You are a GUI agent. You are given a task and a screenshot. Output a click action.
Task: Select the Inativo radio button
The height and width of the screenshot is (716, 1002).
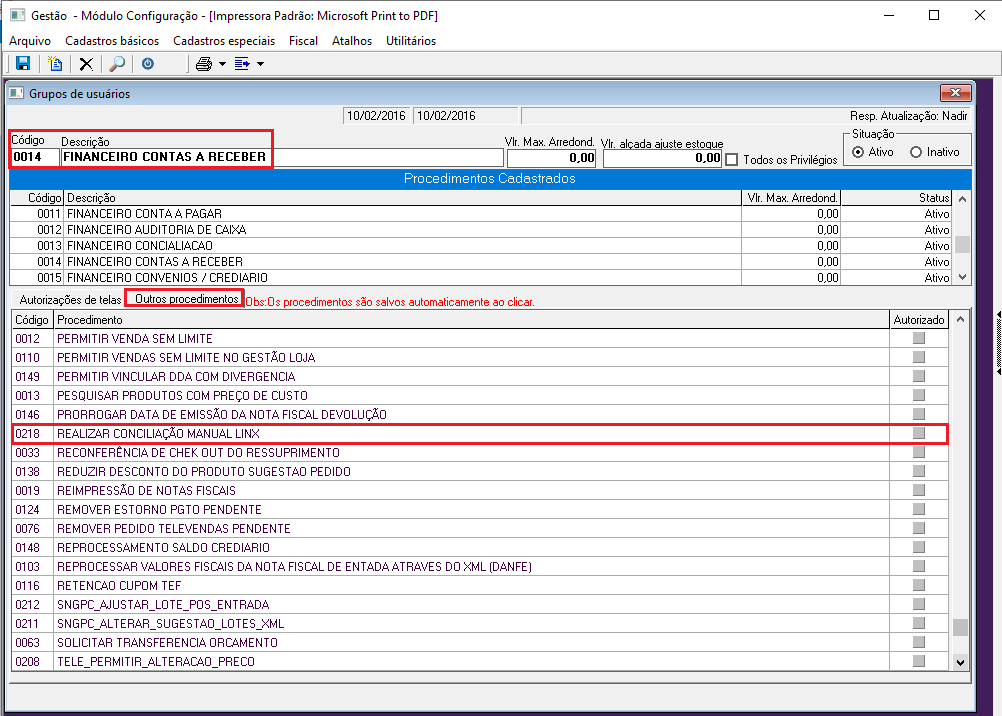916,152
